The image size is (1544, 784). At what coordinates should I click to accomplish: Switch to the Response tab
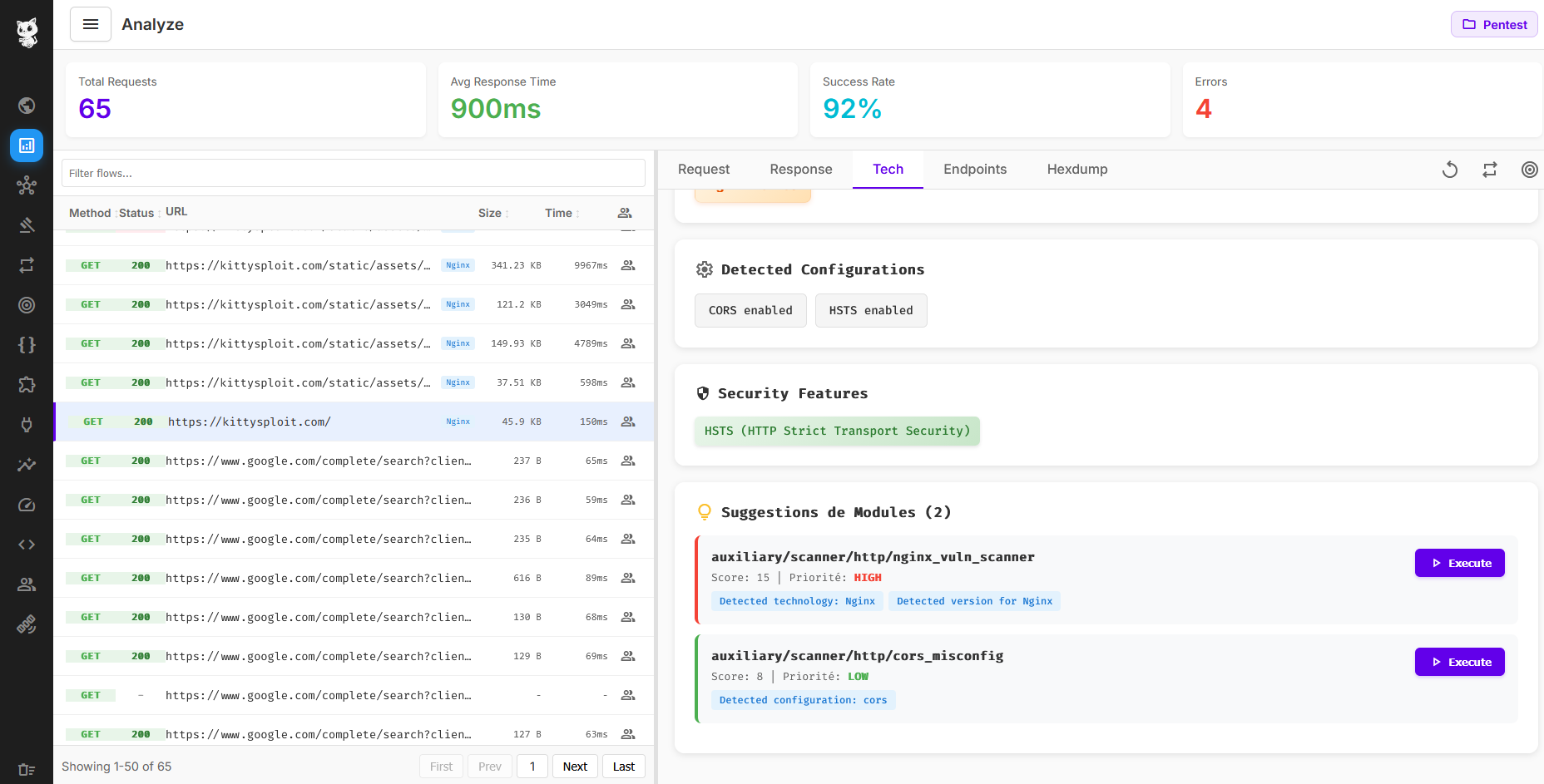[x=800, y=170]
